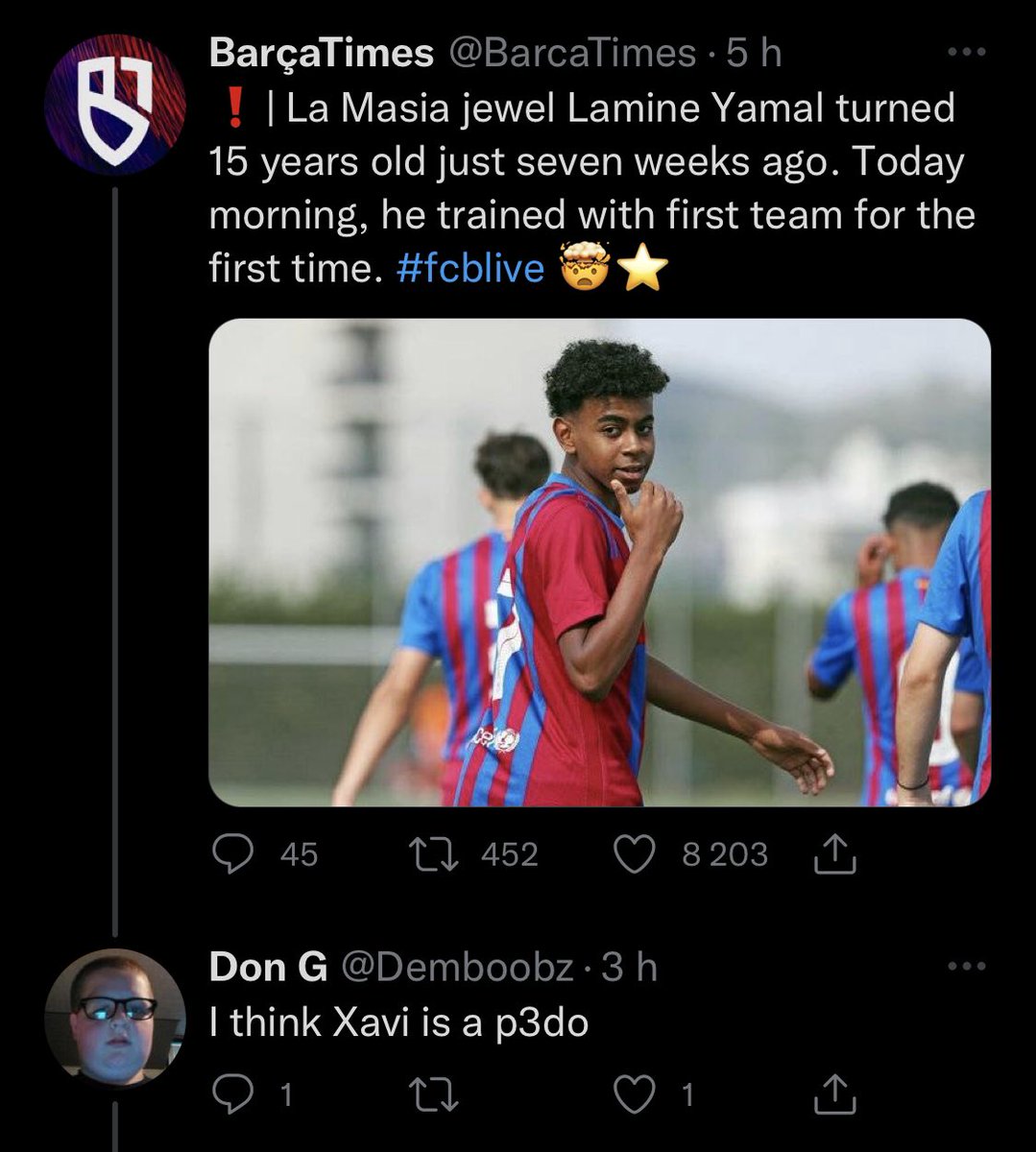Screen dimensions: 1036x1152
Task: Click the Don G display name
Action: pyautogui.click(x=269, y=968)
